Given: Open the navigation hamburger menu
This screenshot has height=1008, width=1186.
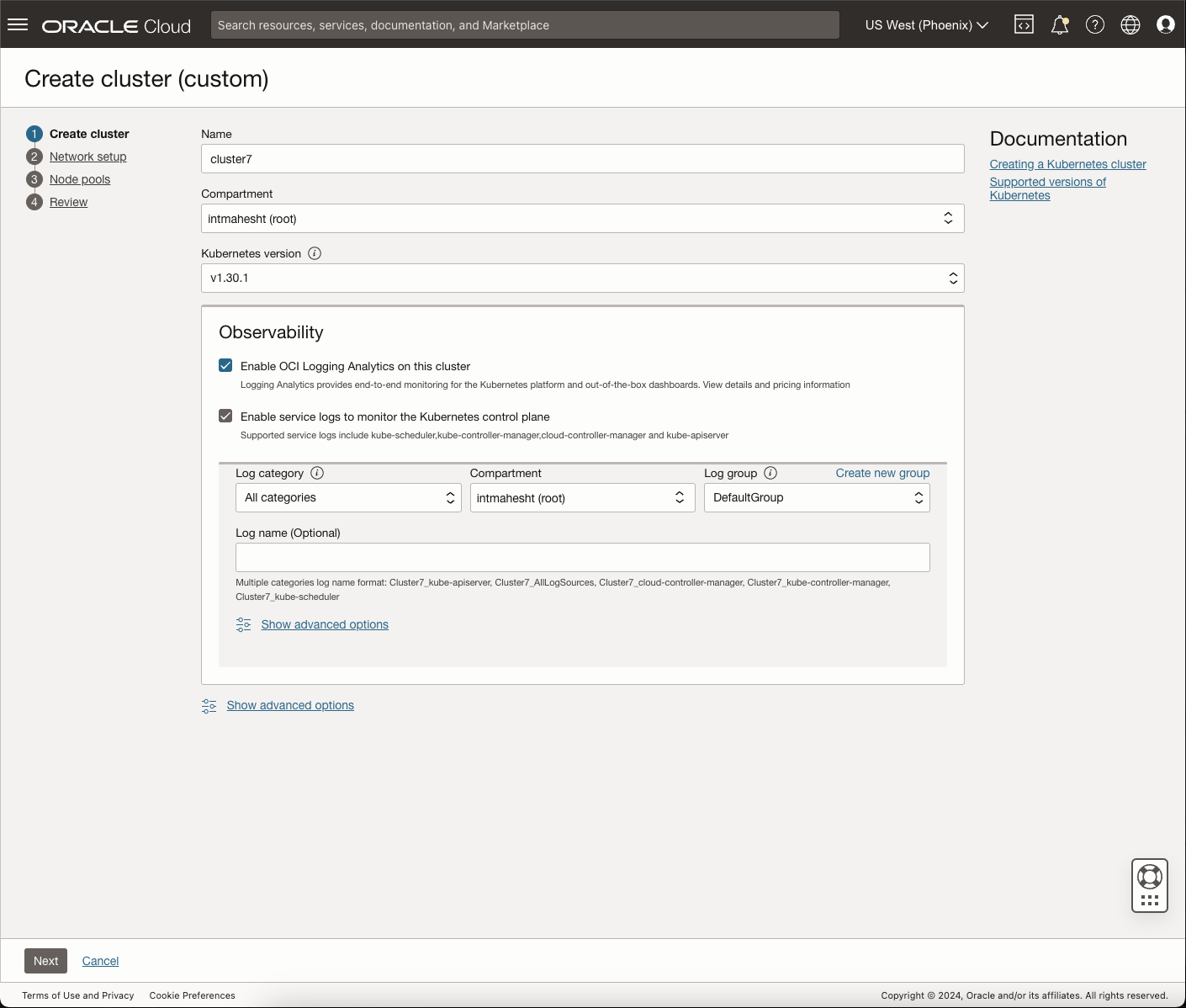Looking at the screenshot, I should tap(18, 24).
